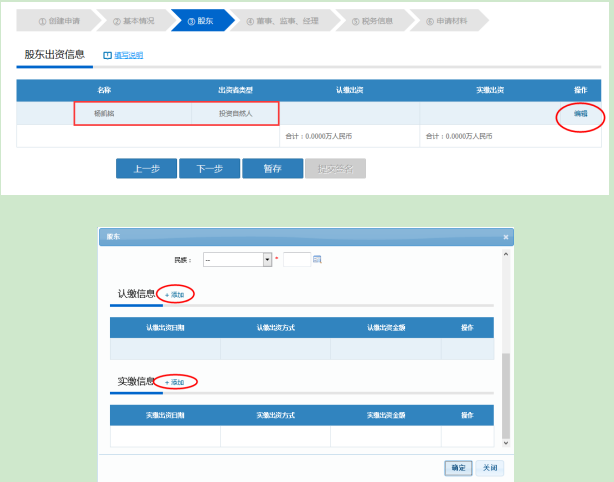Click the 认缴出资 total 0.0000万人民币
Screen dimensions: 614x482
[318, 136]
